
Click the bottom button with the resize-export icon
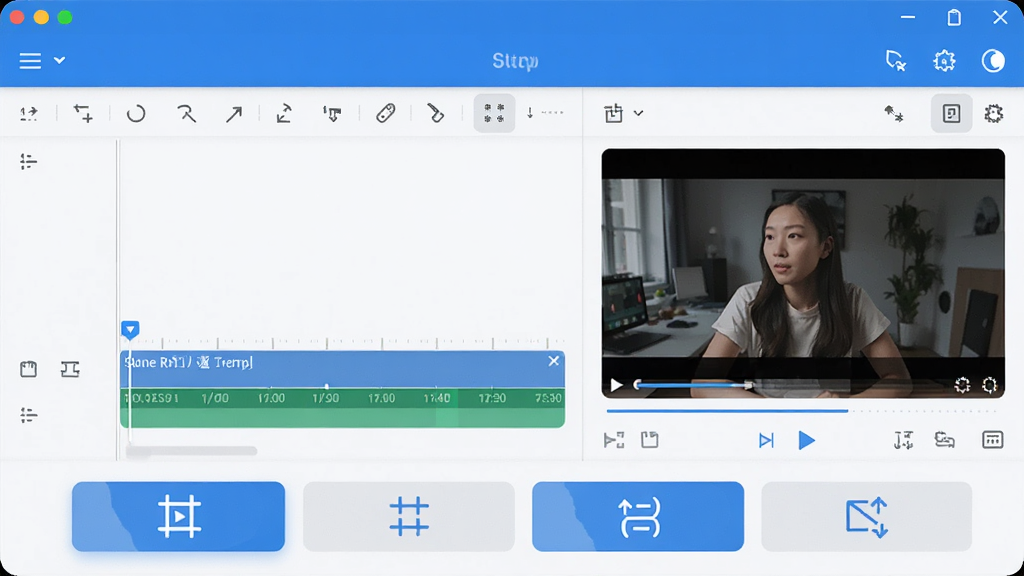[867, 517]
